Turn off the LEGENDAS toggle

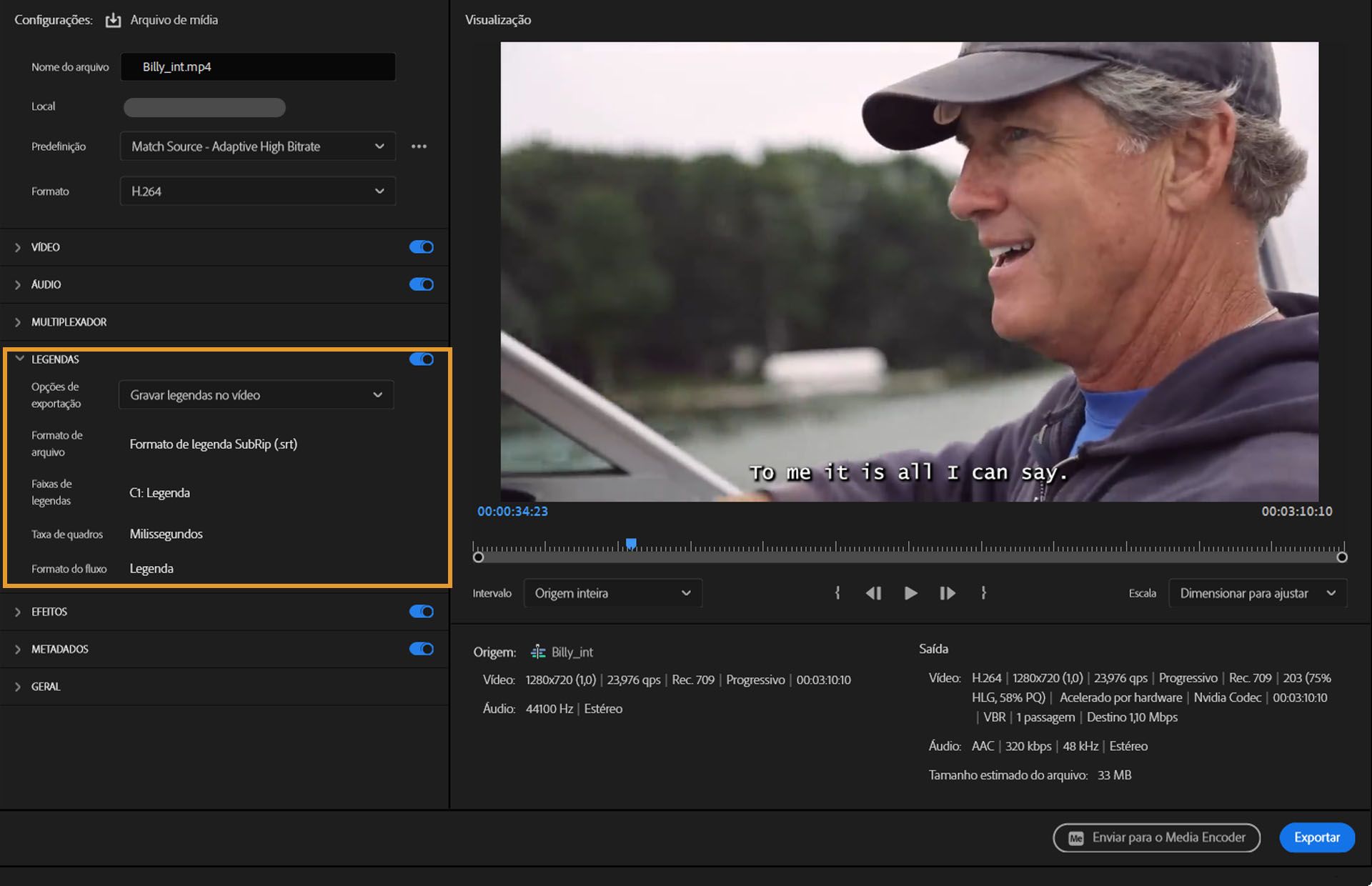pyautogui.click(x=421, y=359)
